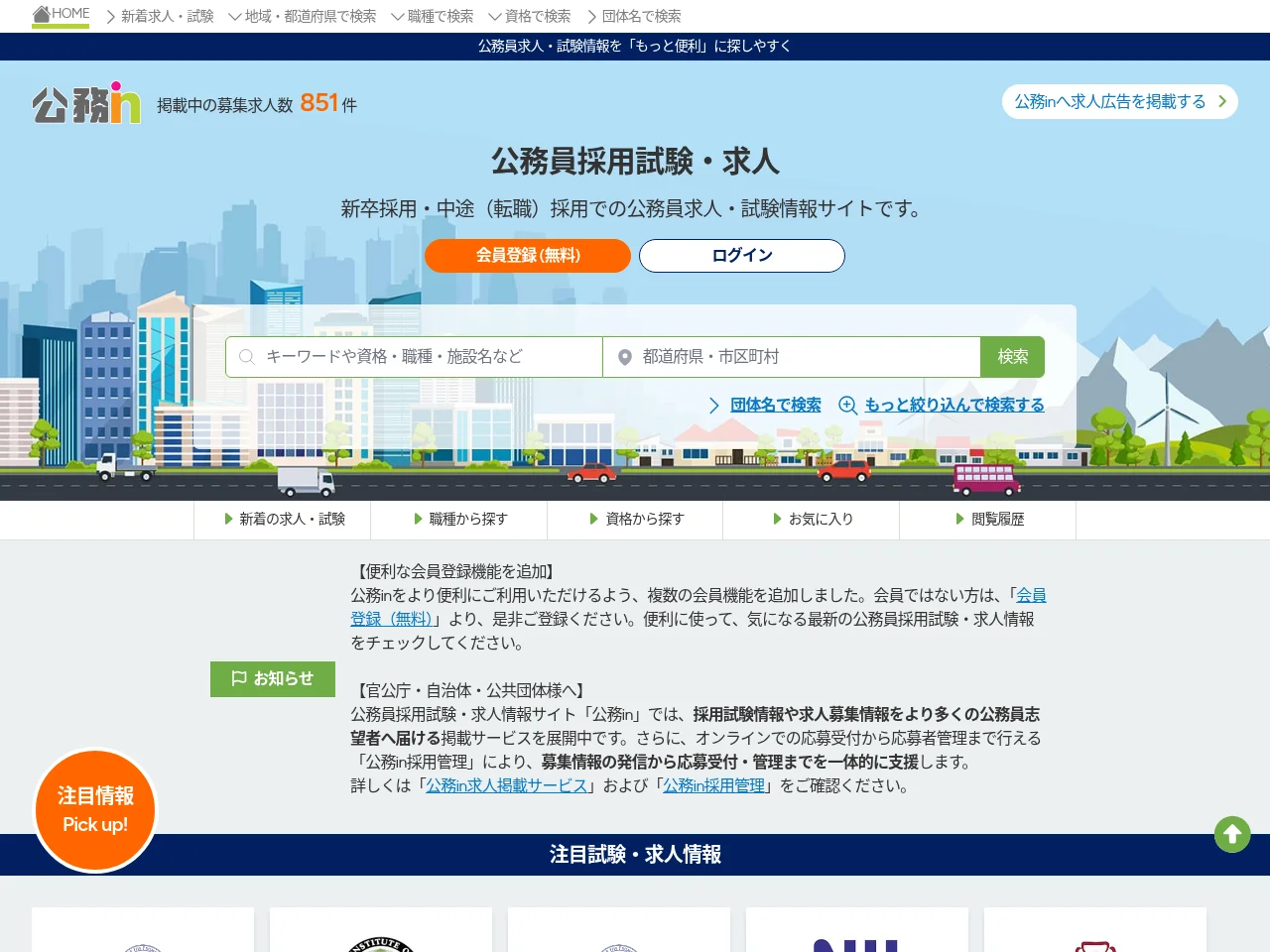
Task: Click the magnifier icon in keyword field
Action: pyautogui.click(x=247, y=357)
